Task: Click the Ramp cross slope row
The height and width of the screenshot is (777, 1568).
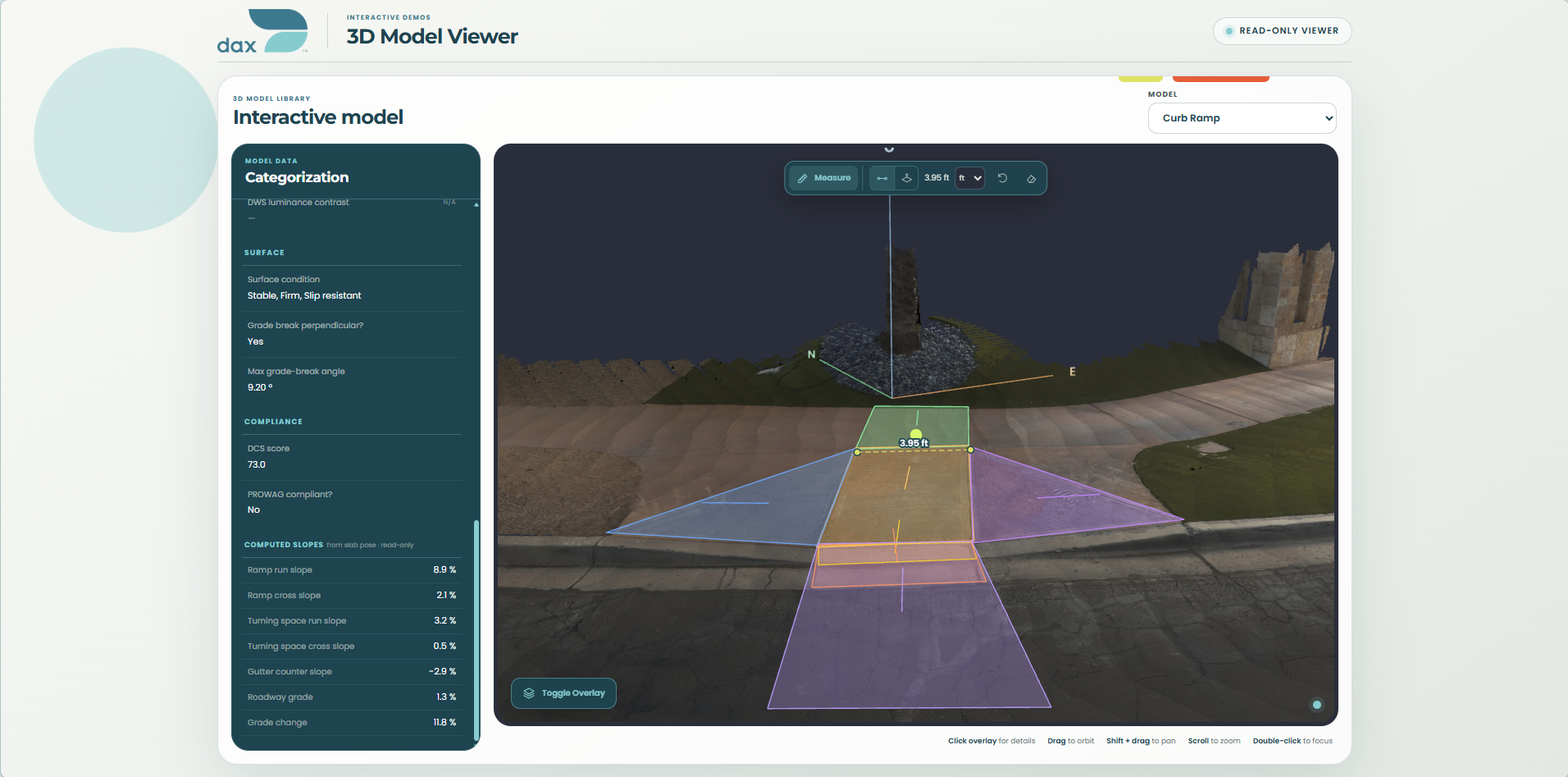Action: pos(352,596)
